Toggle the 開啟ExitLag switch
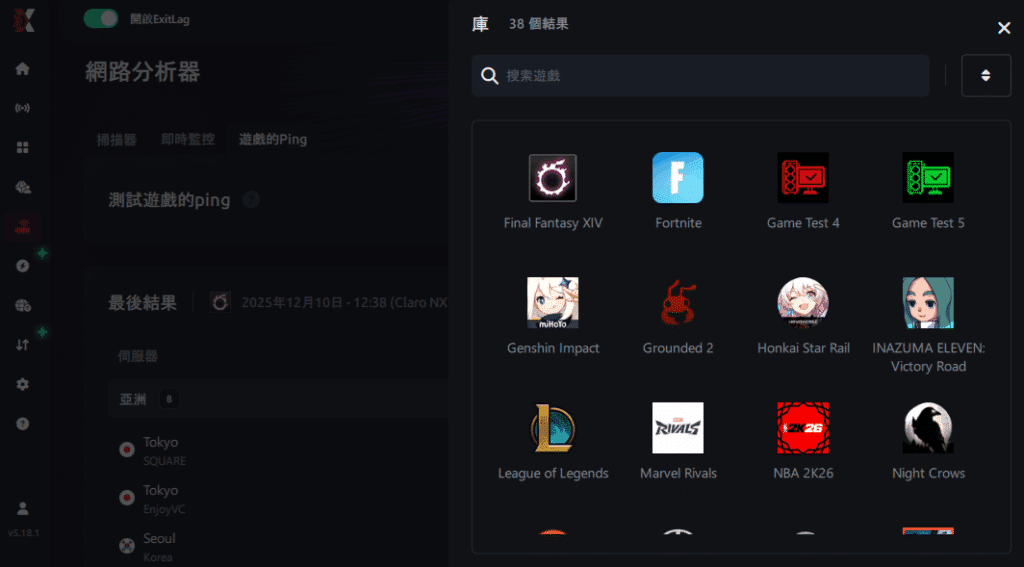1024x567 pixels. [x=101, y=18]
